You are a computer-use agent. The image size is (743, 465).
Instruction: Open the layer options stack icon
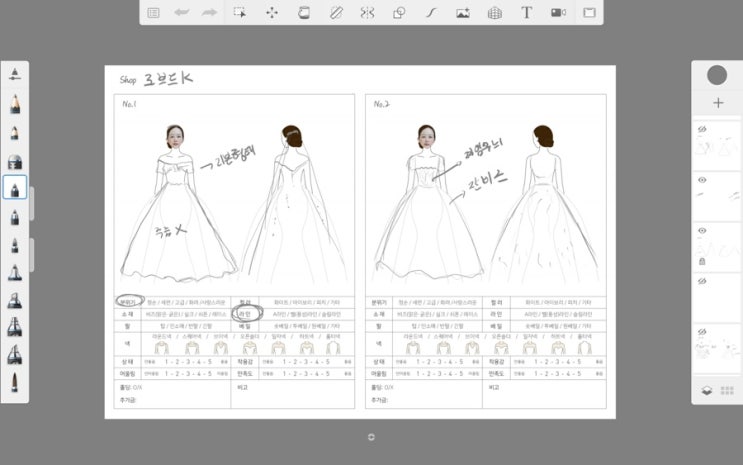tap(707, 391)
